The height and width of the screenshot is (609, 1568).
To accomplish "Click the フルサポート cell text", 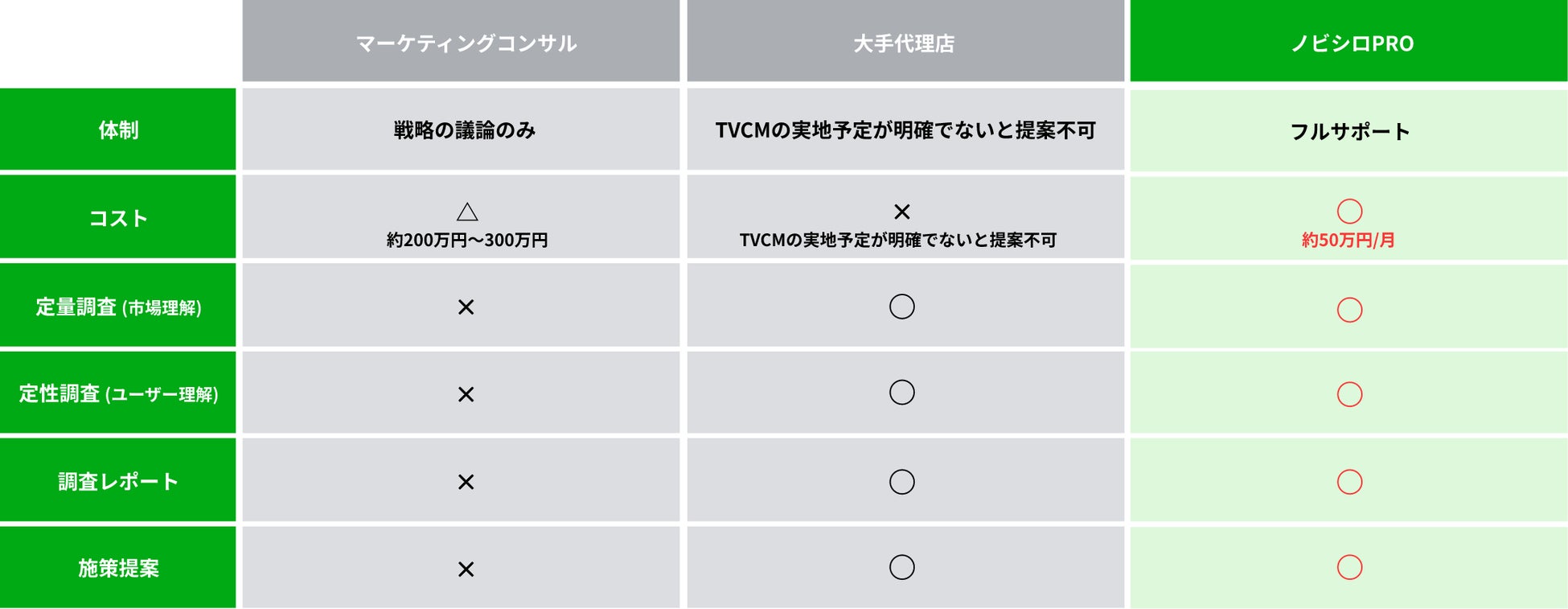I will (x=1349, y=131).
